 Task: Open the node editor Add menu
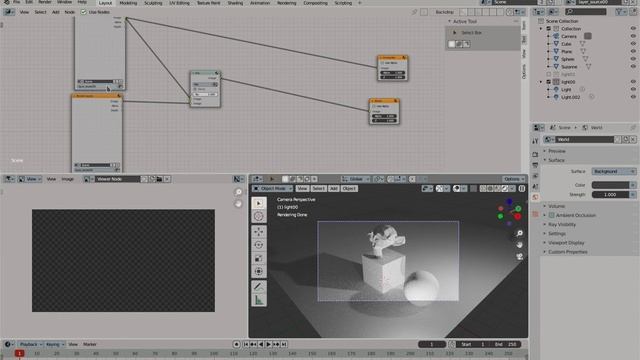click(x=56, y=12)
